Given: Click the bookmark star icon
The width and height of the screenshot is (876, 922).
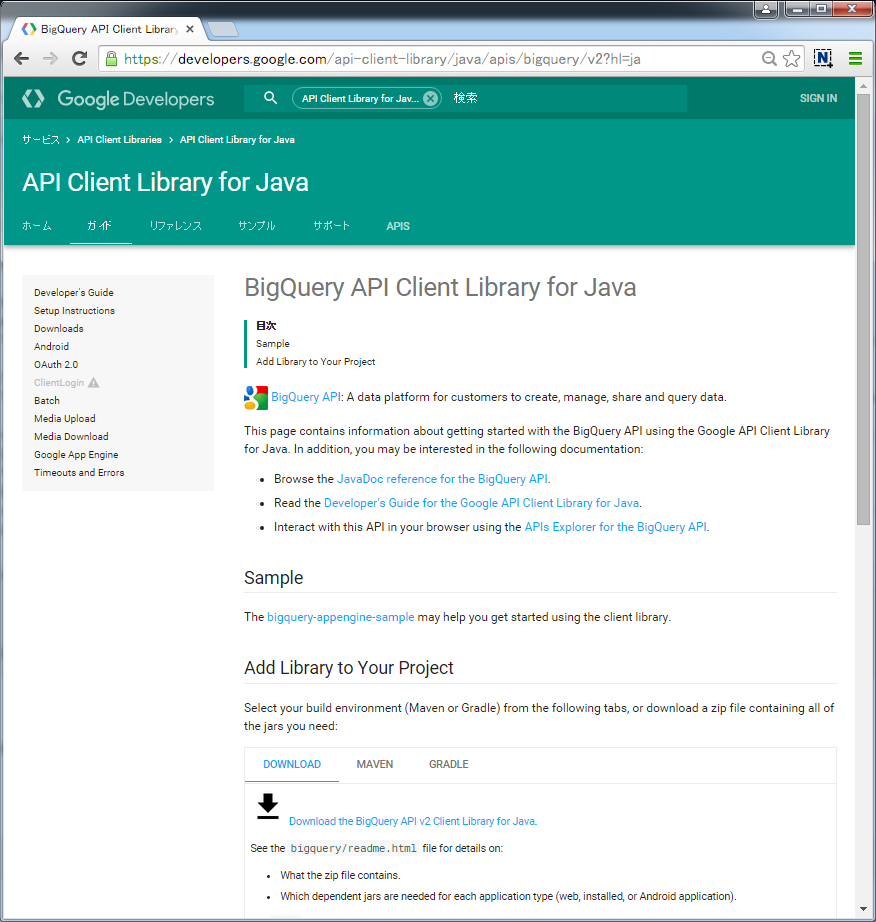Looking at the screenshot, I should pos(791,59).
